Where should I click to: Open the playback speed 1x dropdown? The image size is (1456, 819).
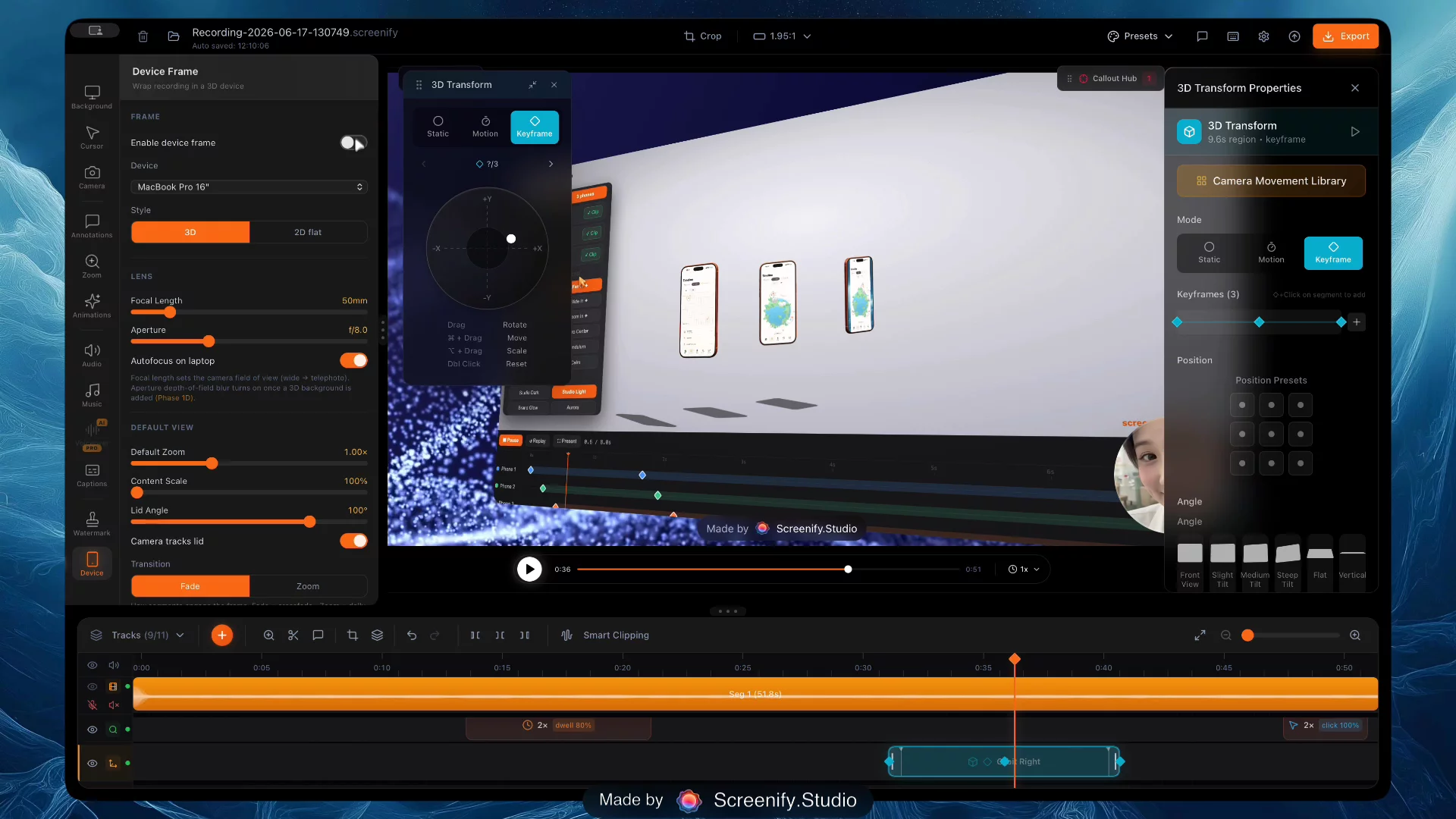tap(1024, 570)
